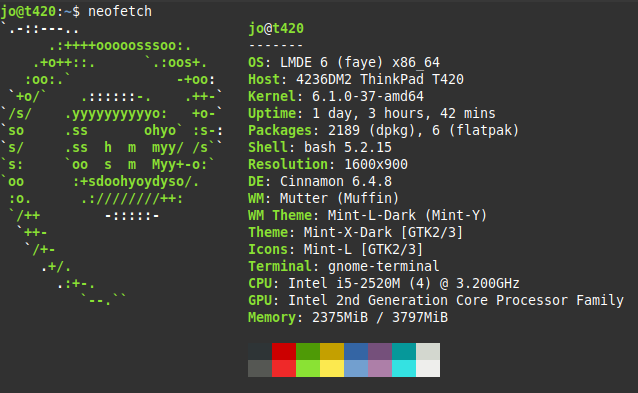Click GPU 'Intel 2nd Generation Core Processor Family'
Screen dimensions: 638x393
(456, 301)
